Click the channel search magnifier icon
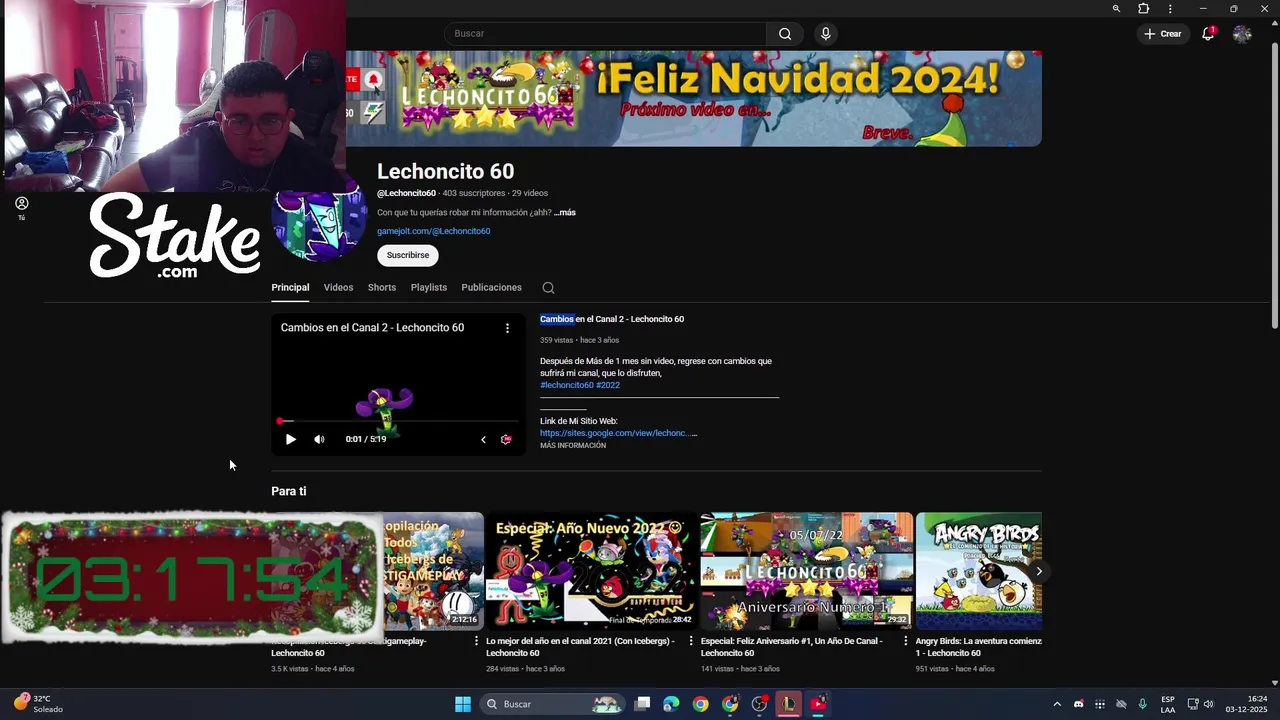 pyautogui.click(x=548, y=288)
